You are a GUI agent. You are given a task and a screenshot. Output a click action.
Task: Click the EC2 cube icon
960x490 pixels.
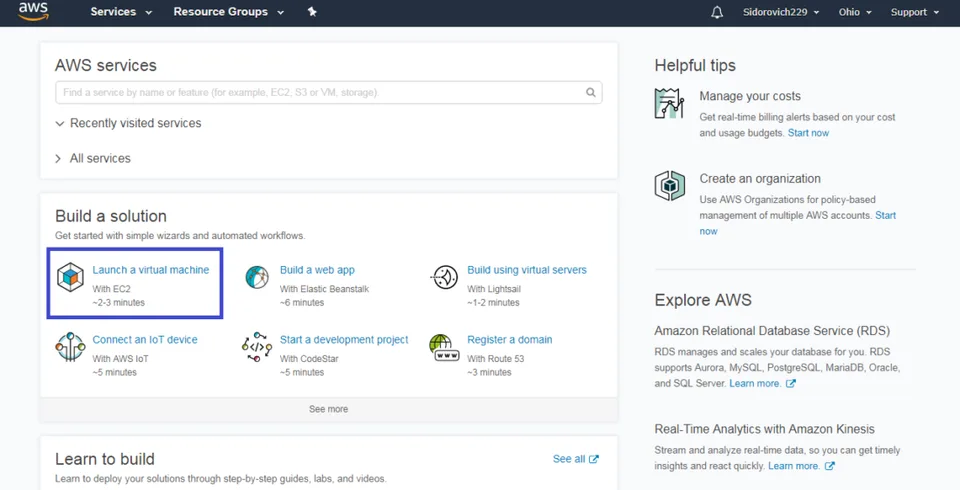coord(70,277)
